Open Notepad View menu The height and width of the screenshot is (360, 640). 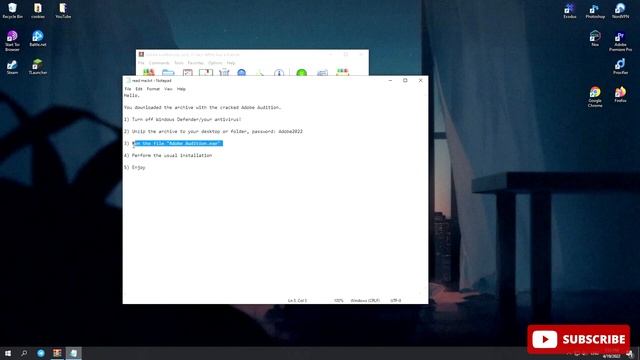point(168,89)
